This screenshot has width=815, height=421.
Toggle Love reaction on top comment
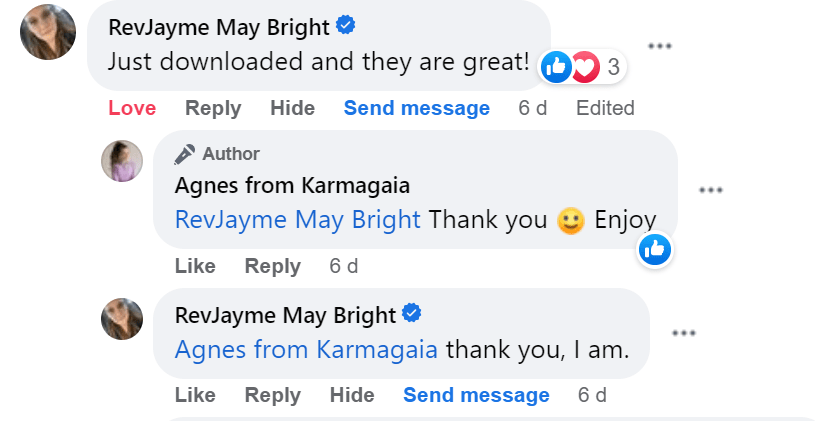pyautogui.click(x=132, y=108)
